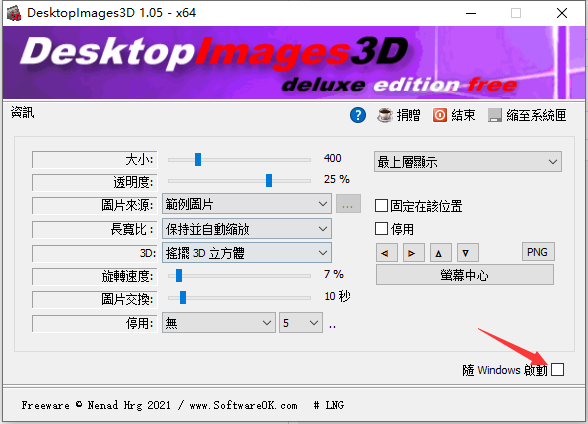This screenshot has width=588, height=424.
Task: Click the # LNG language link
Action: (329, 405)
